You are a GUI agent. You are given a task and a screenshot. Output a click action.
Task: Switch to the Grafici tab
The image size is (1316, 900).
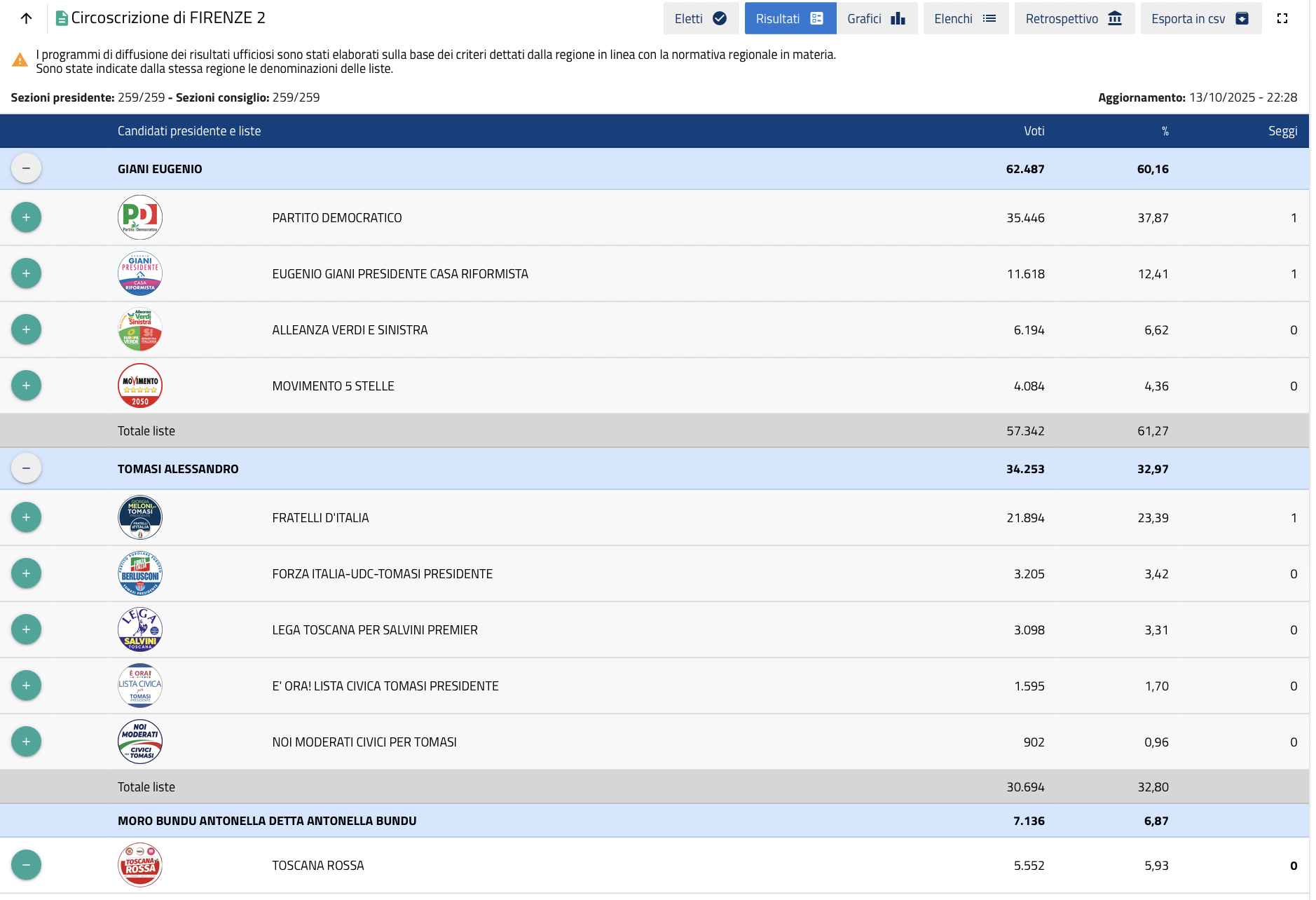tap(877, 18)
